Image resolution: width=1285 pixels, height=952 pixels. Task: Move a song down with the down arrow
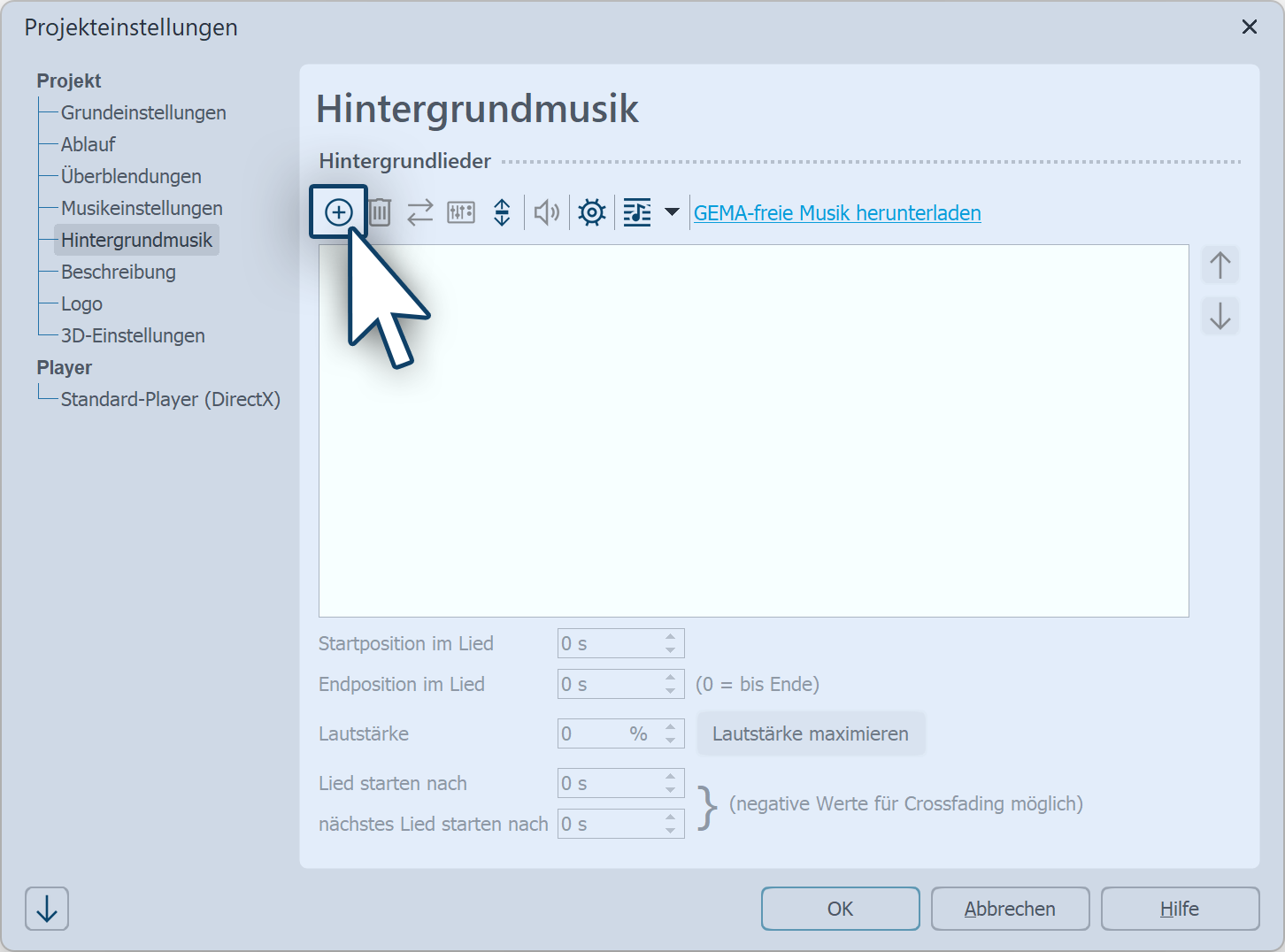pyautogui.click(x=1220, y=316)
